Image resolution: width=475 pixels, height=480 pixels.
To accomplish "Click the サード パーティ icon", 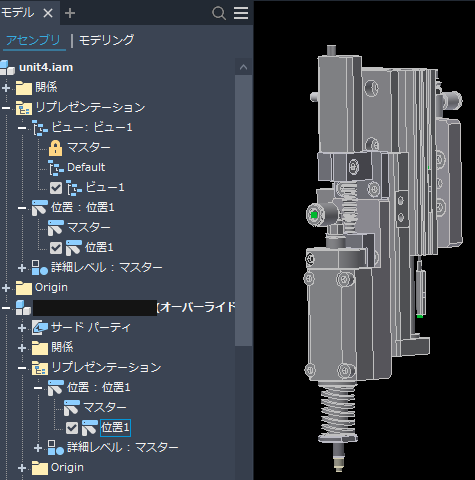I will (40, 328).
